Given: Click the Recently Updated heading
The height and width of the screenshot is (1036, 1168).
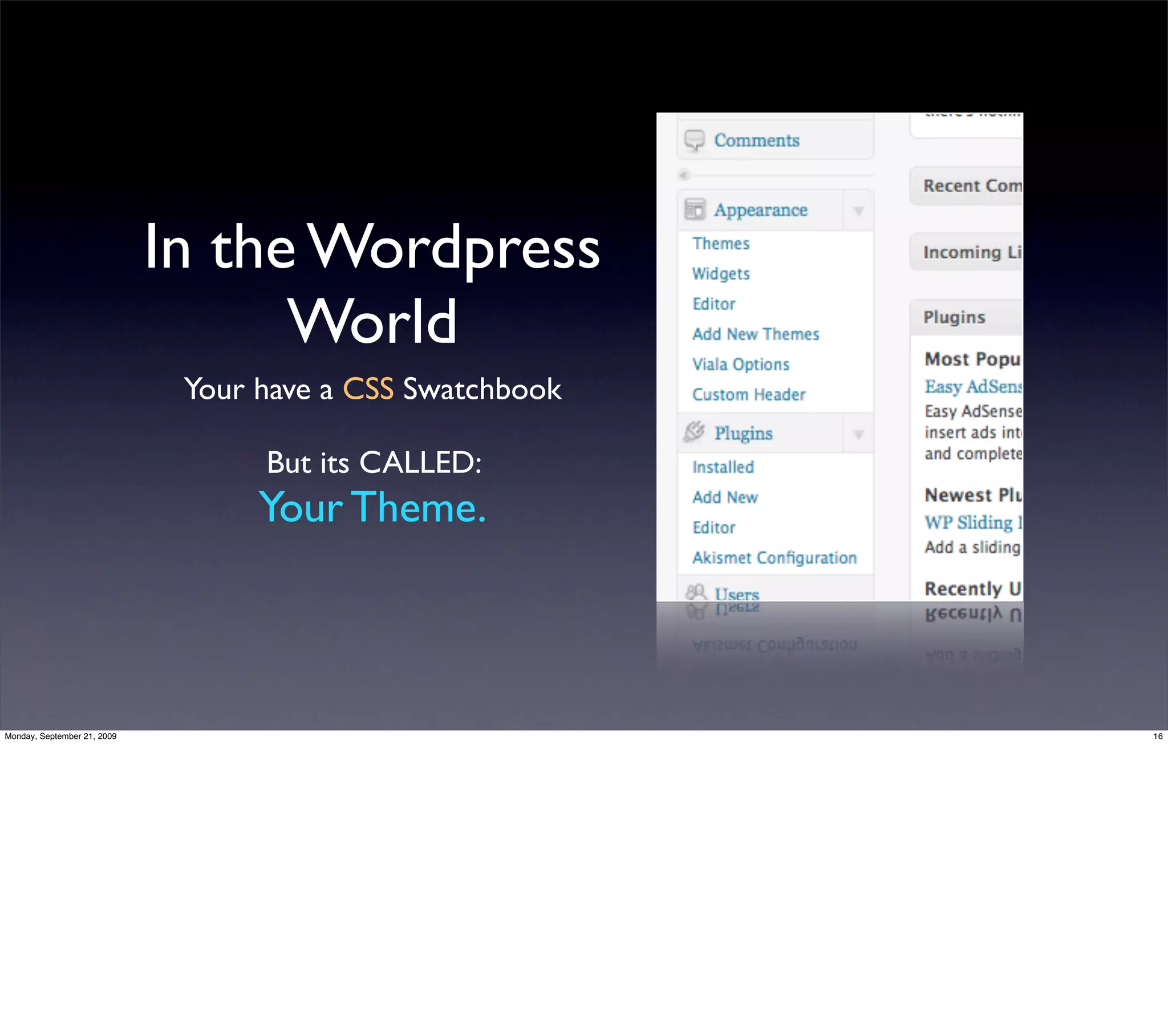Looking at the screenshot, I should [974, 589].
